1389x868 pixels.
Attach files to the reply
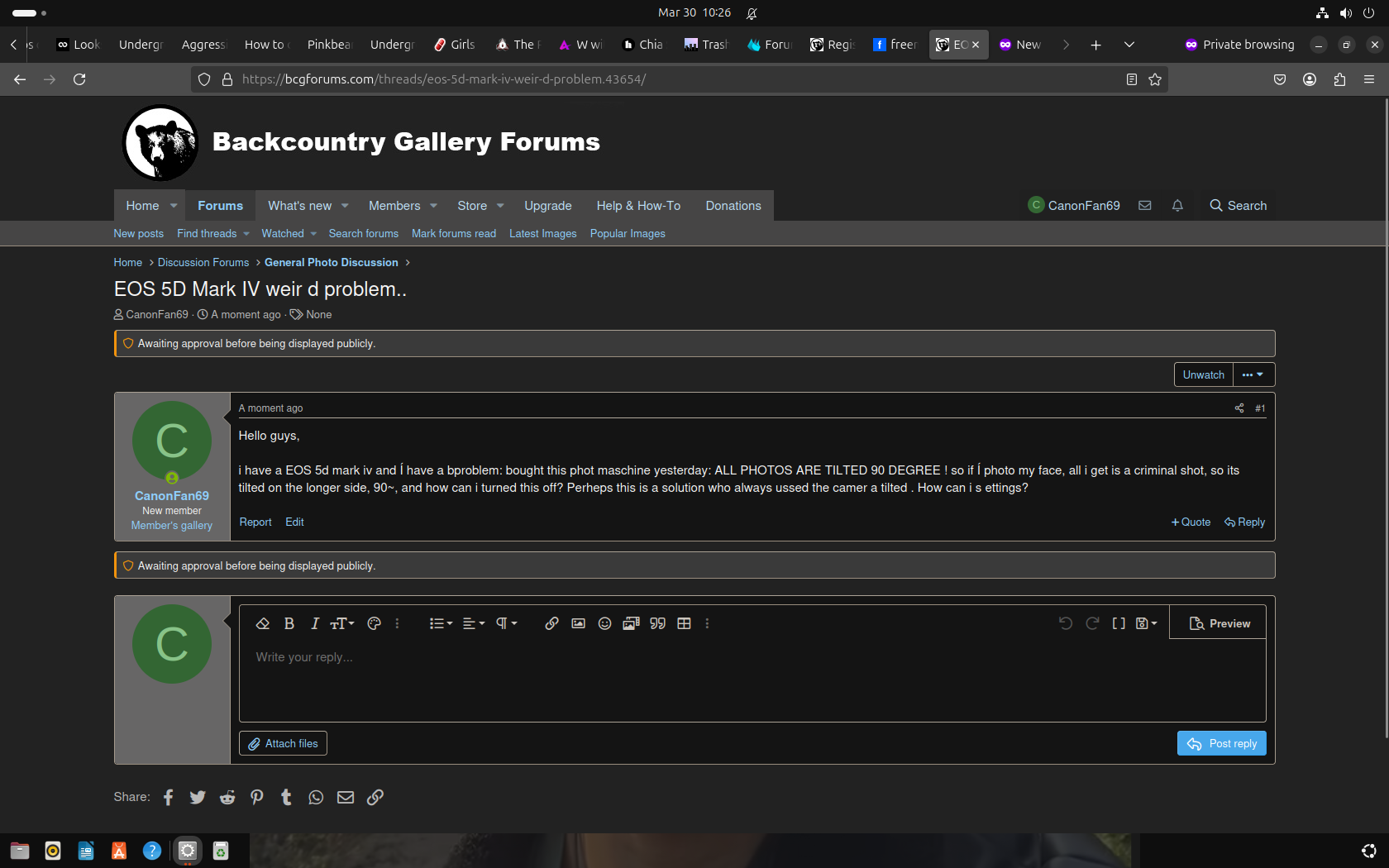point(283,743)
